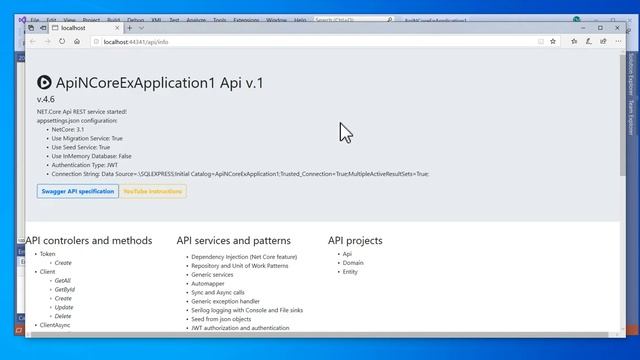Click Visual Studio account avatar icon
This screenshot has width=640, height=360.
point(576,20)
